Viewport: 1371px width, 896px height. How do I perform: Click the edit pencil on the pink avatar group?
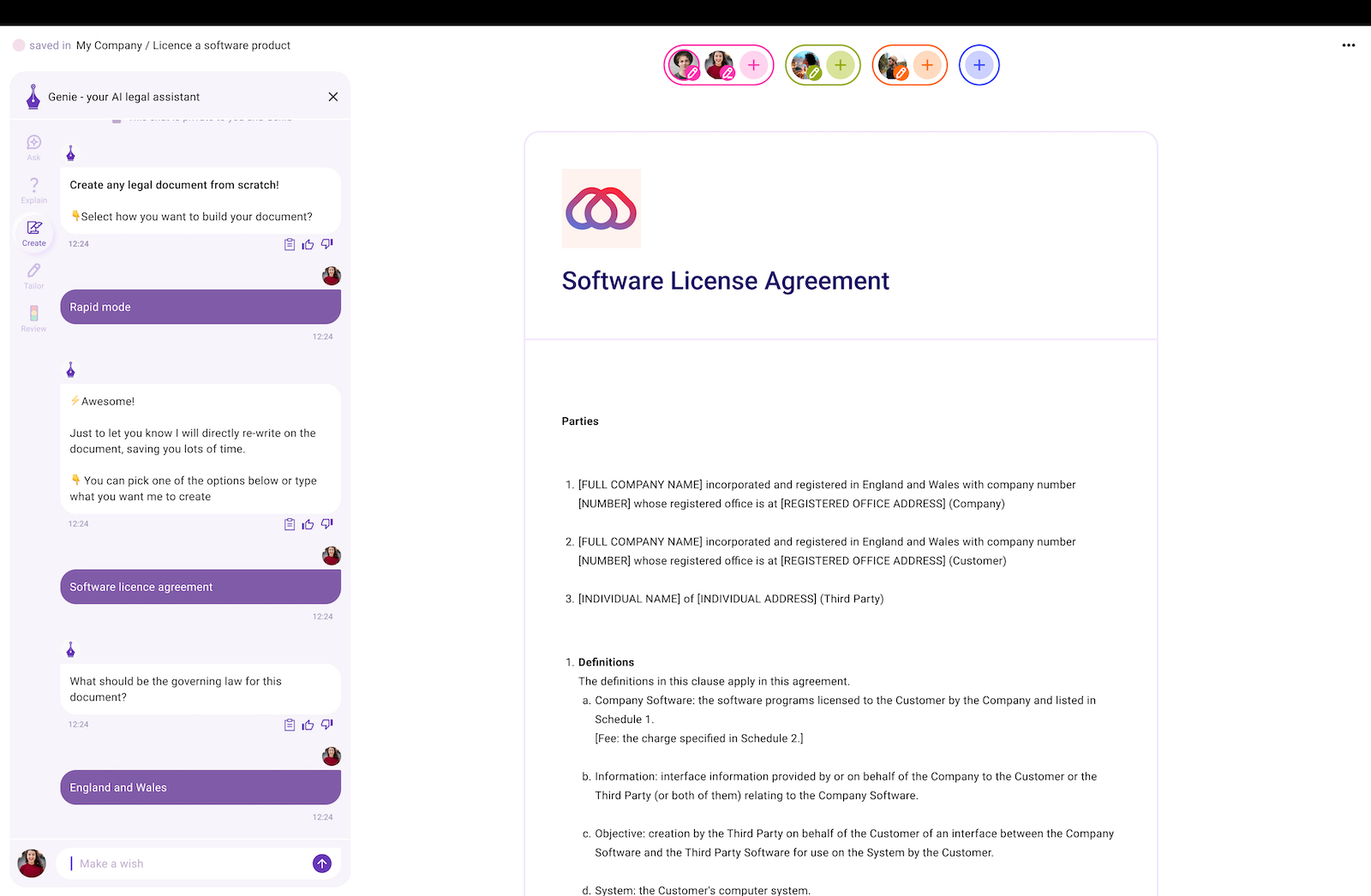pyautogui.click(x=692, y=74)
